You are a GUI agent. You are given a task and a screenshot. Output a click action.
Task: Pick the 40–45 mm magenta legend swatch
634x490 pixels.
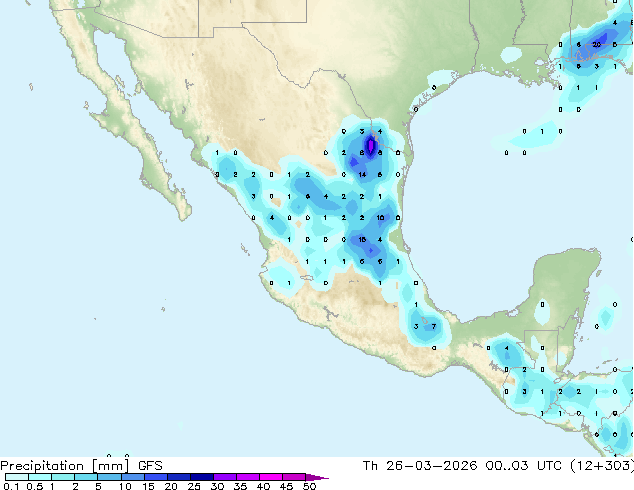271,477
